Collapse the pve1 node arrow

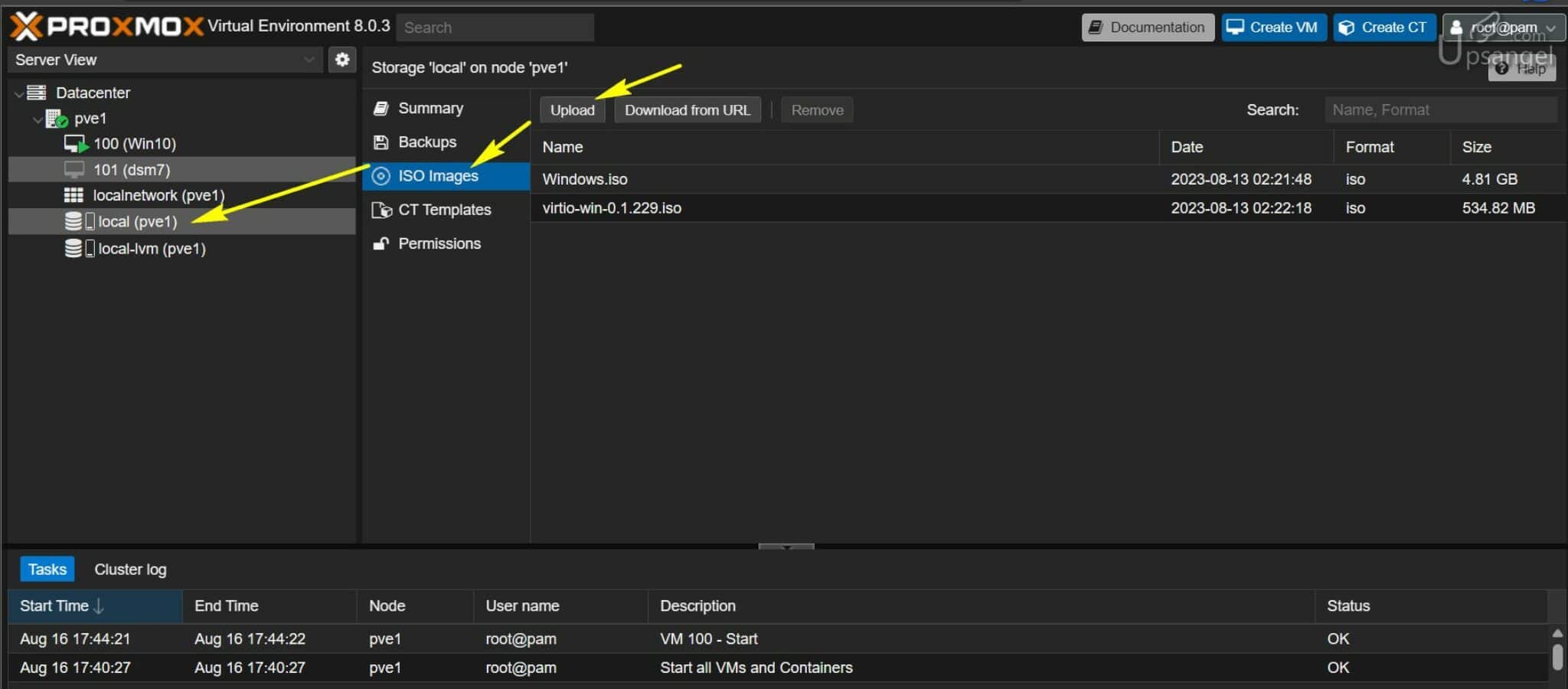point(37,119)
